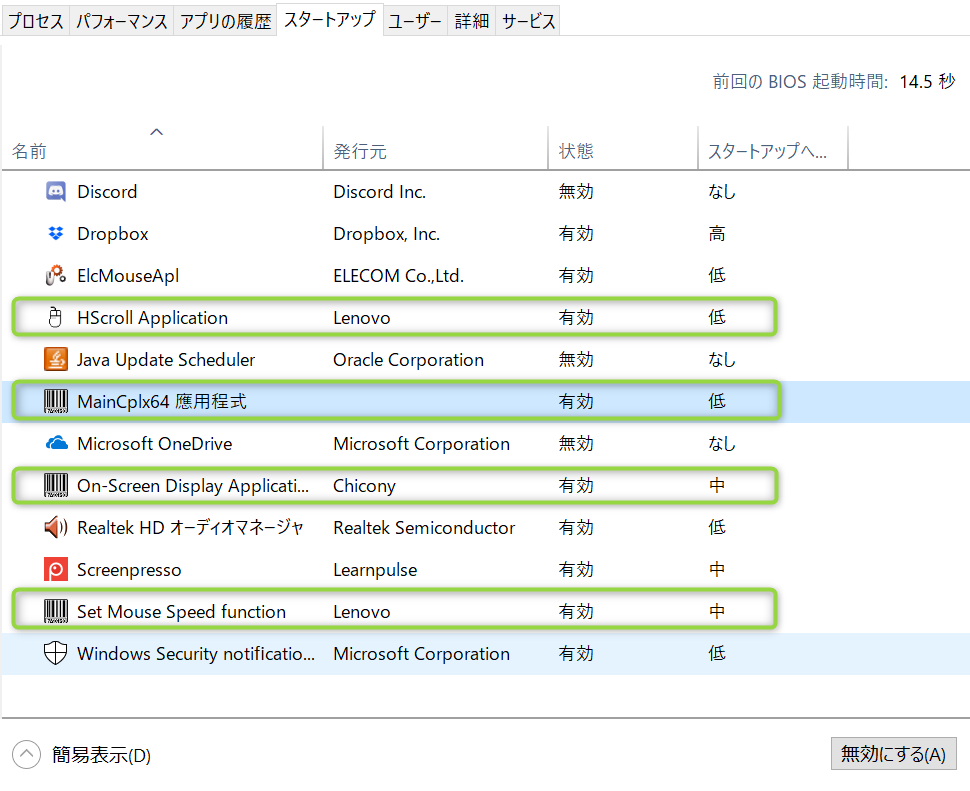The width and height of the screenshot is (970, 791).
Task: Click the Microsoft OneDrive cloud icon
Action: point(56,444)
